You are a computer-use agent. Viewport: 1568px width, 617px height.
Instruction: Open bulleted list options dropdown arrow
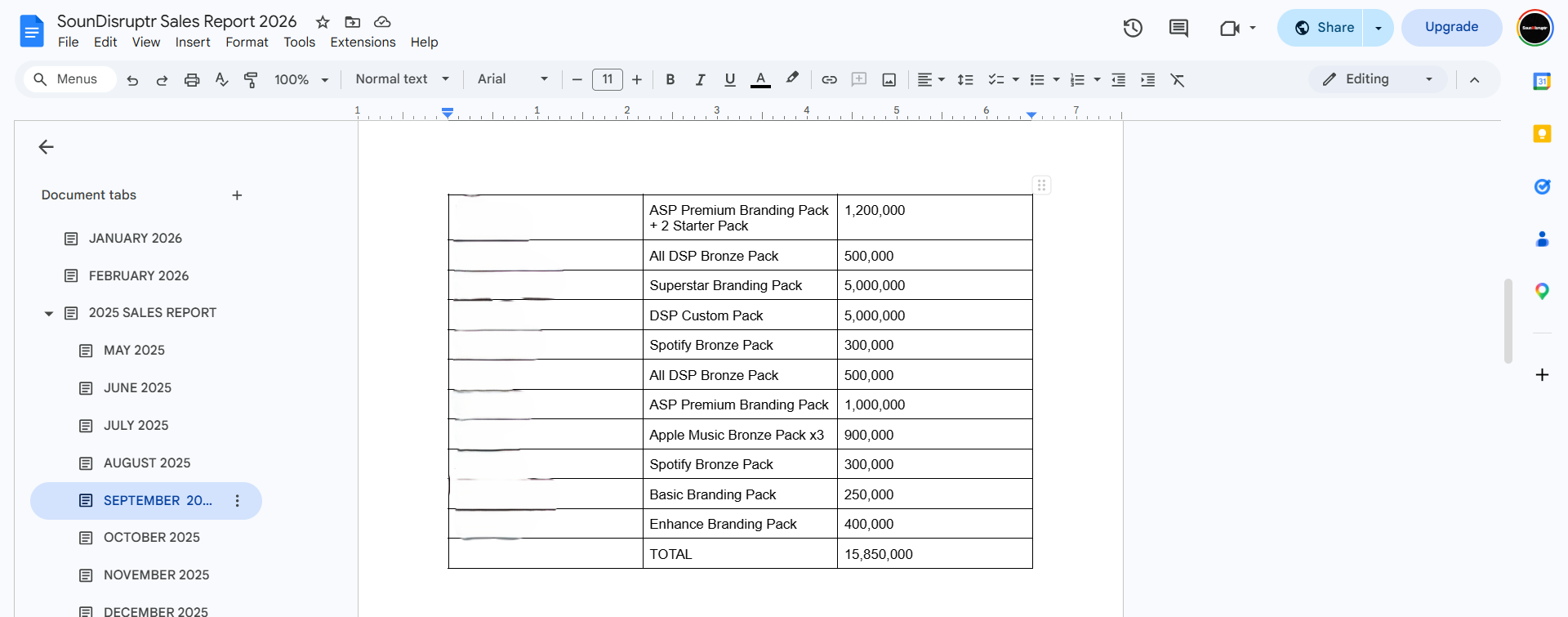pos(1056,79)
